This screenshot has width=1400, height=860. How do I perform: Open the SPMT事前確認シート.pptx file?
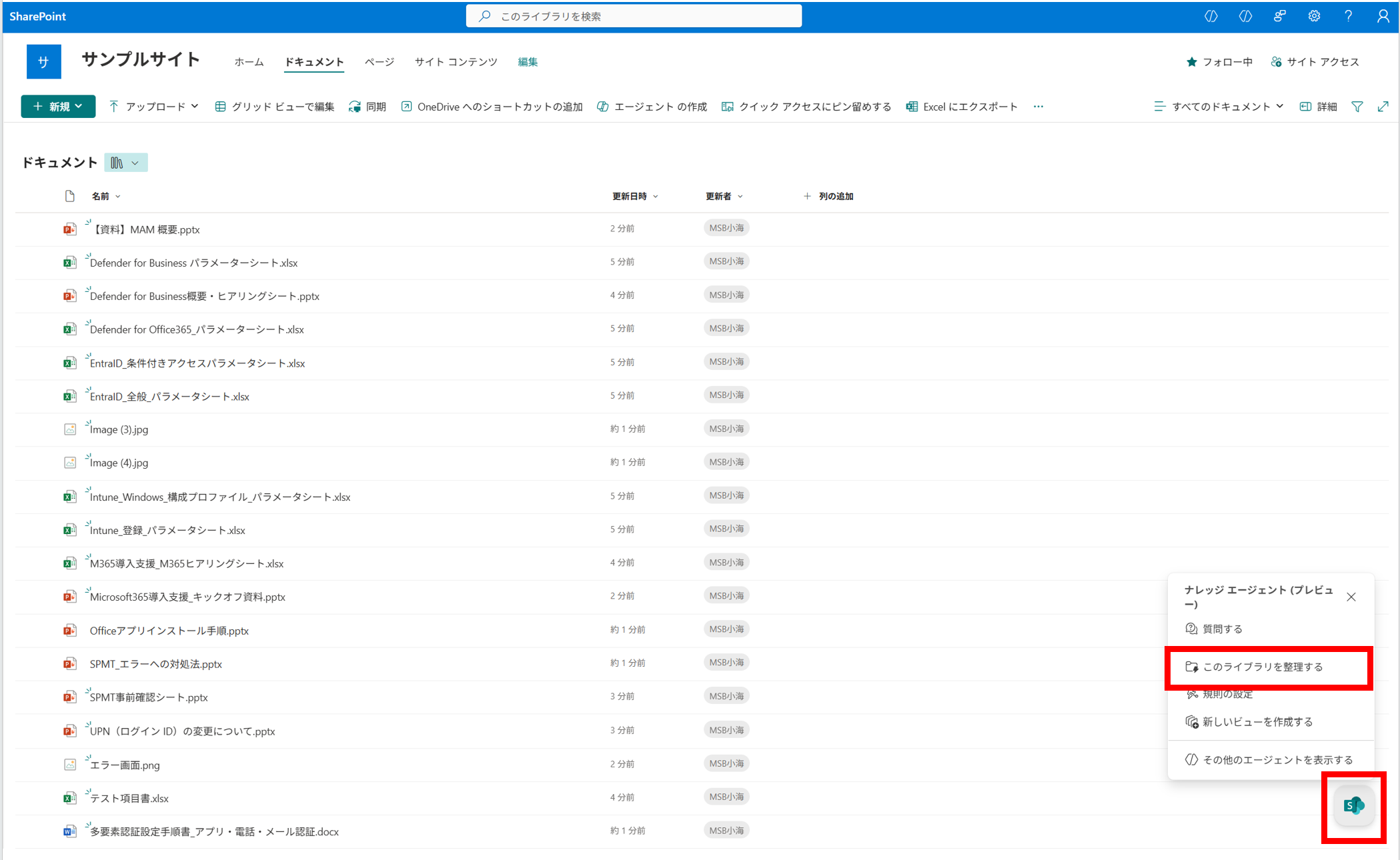149,697
